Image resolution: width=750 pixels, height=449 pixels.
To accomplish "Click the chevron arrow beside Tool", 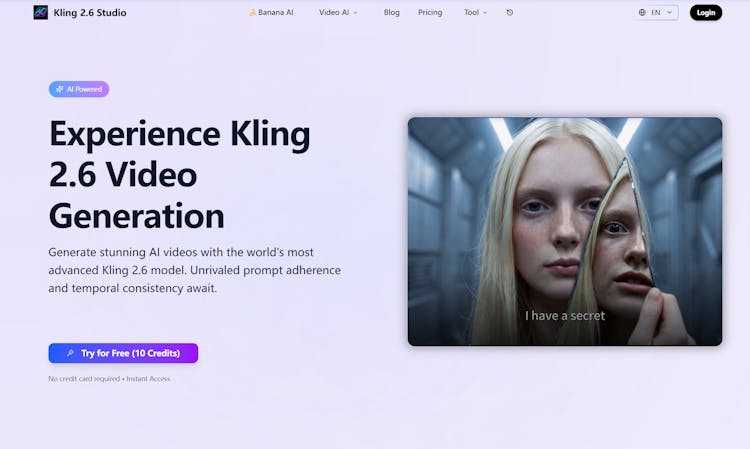I will tap(485, 13).
